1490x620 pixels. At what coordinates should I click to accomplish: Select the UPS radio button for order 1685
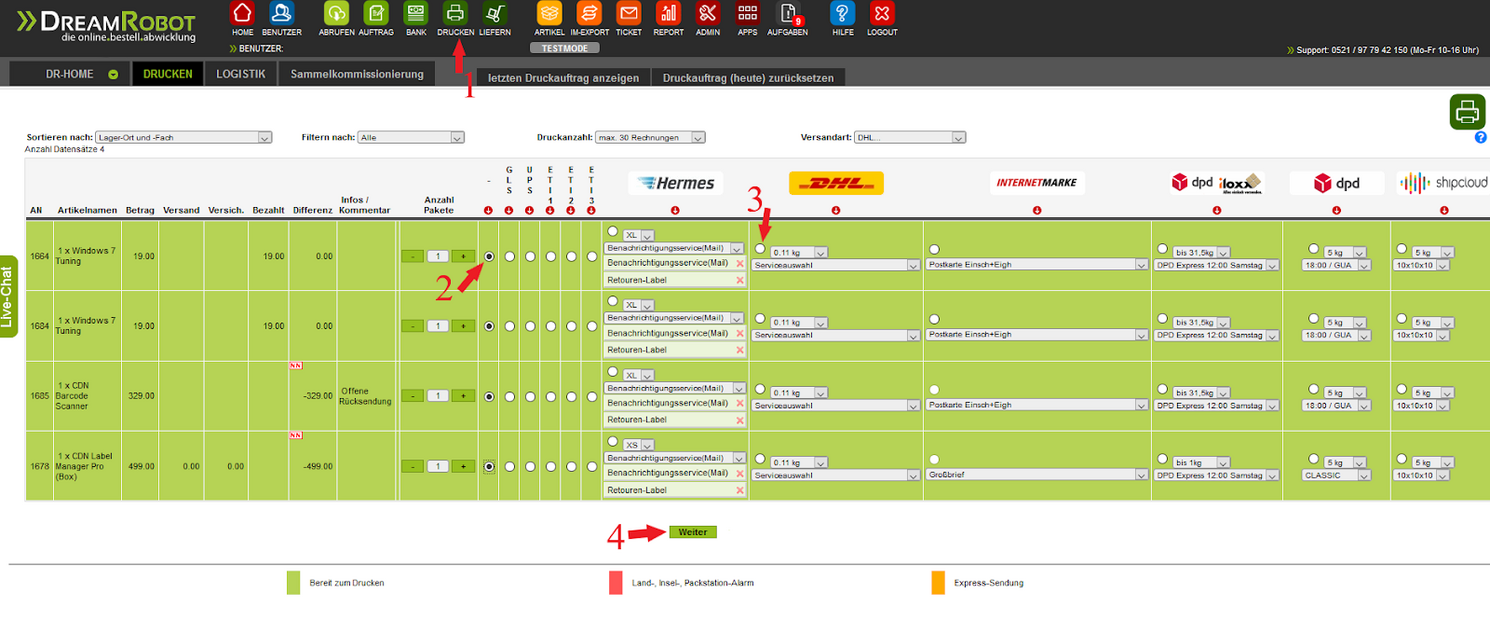click(x=530, y=396)
